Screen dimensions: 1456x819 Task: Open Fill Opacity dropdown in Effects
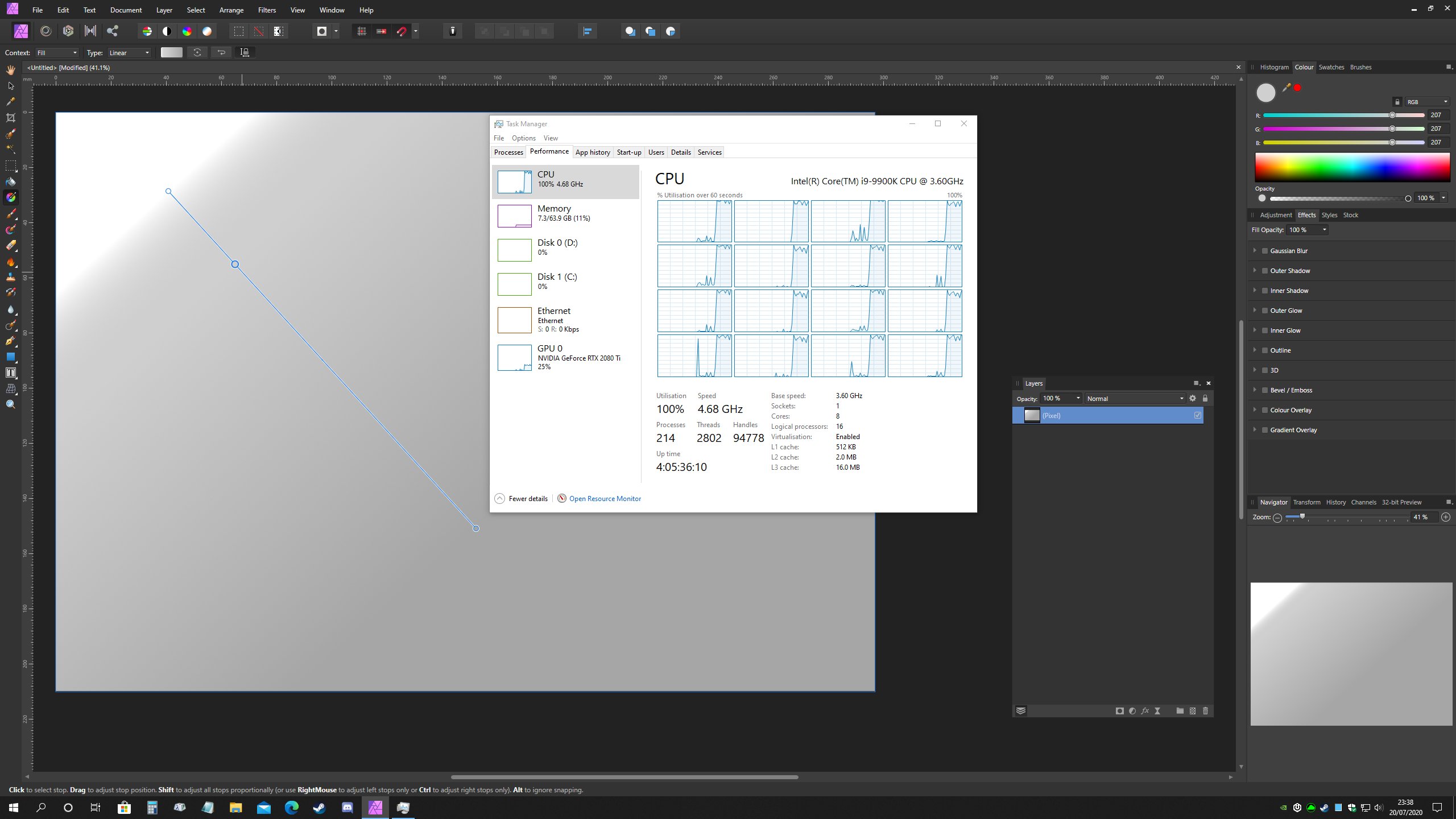[x=1308, y=230]
